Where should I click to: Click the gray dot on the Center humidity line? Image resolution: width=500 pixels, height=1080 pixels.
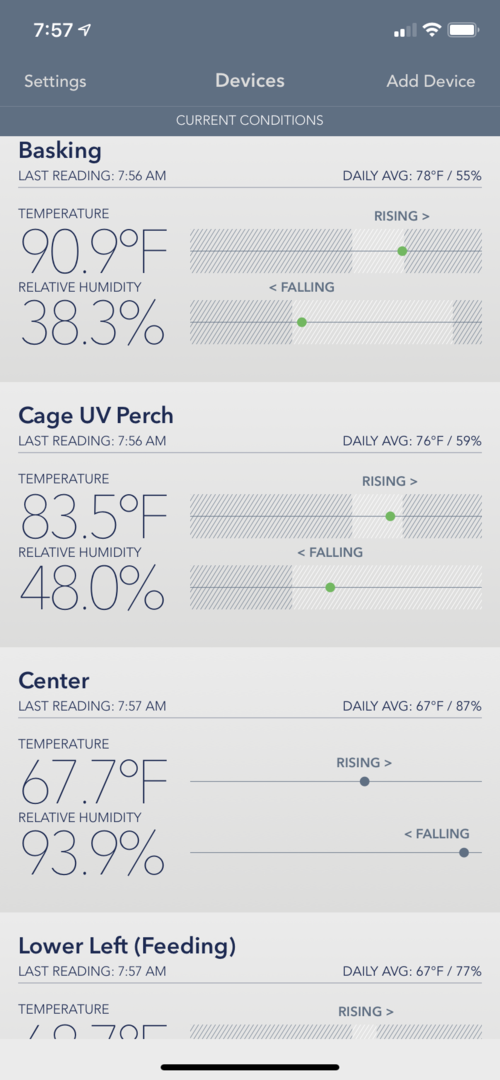(x=464, y=853)
